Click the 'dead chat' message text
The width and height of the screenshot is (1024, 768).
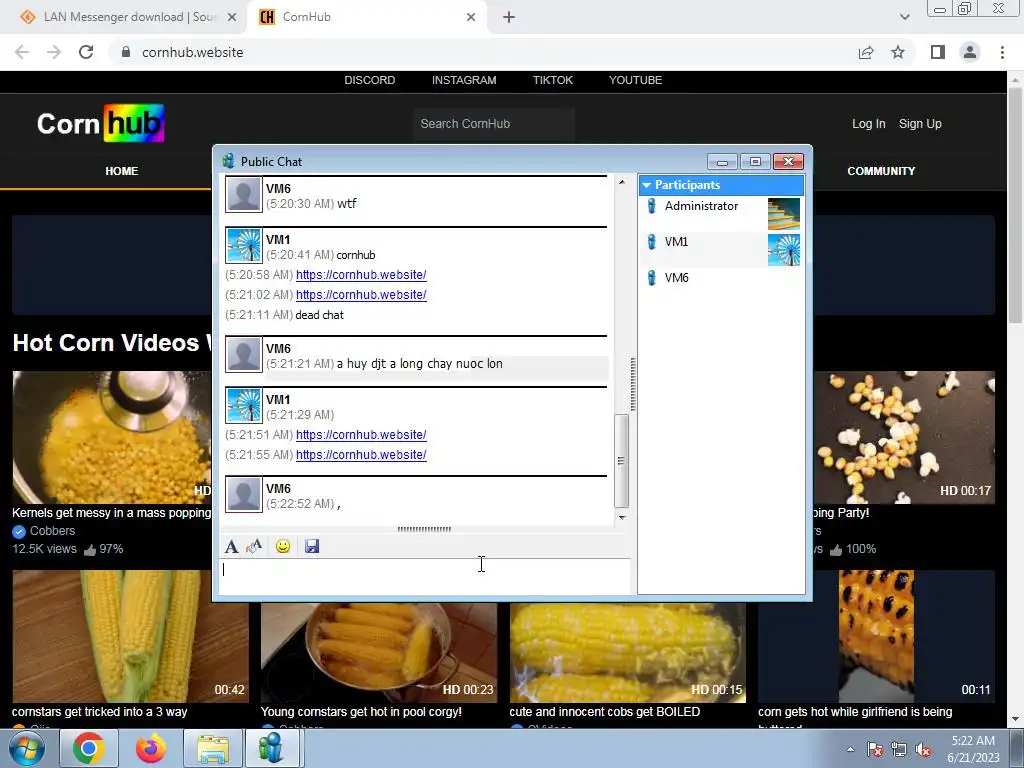coord(319,315)
